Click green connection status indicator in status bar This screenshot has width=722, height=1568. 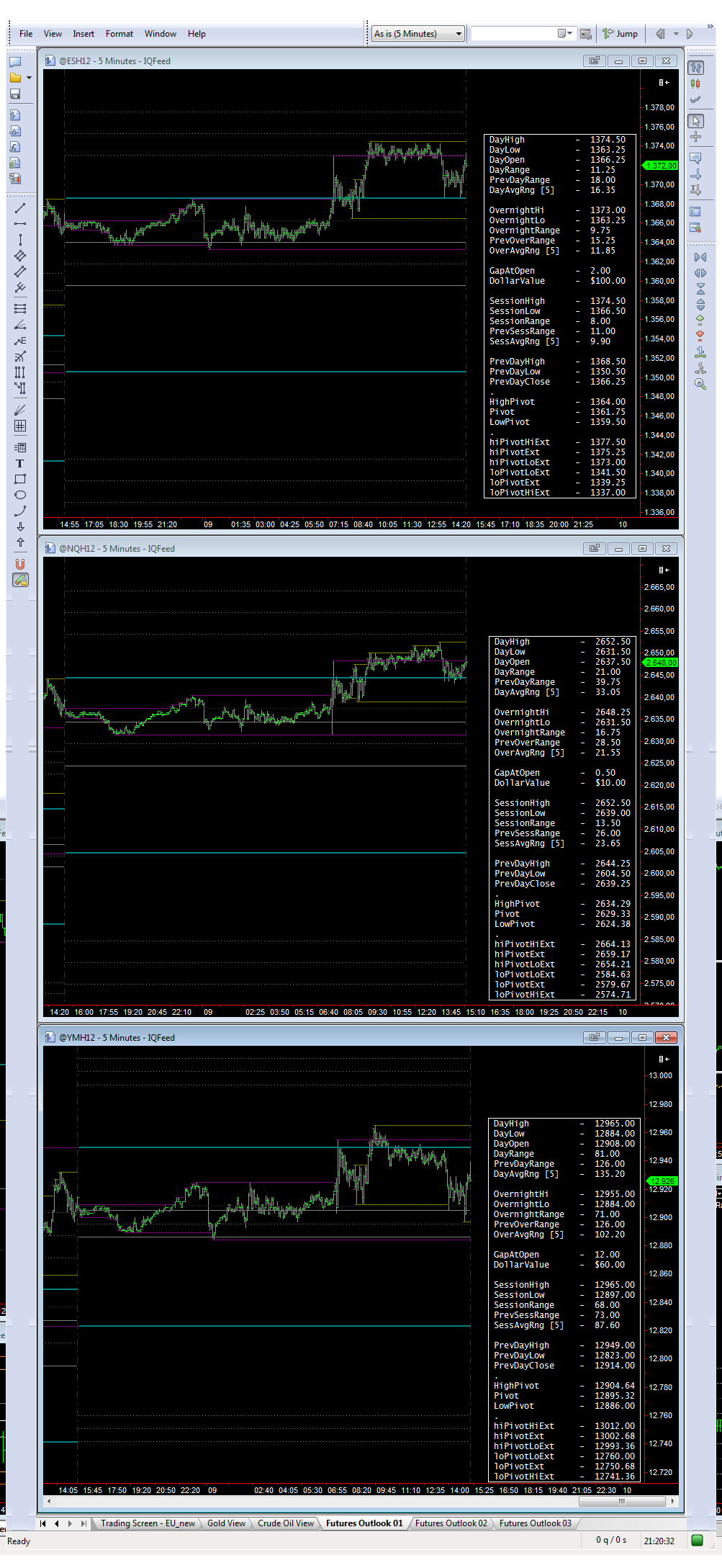697,1540
